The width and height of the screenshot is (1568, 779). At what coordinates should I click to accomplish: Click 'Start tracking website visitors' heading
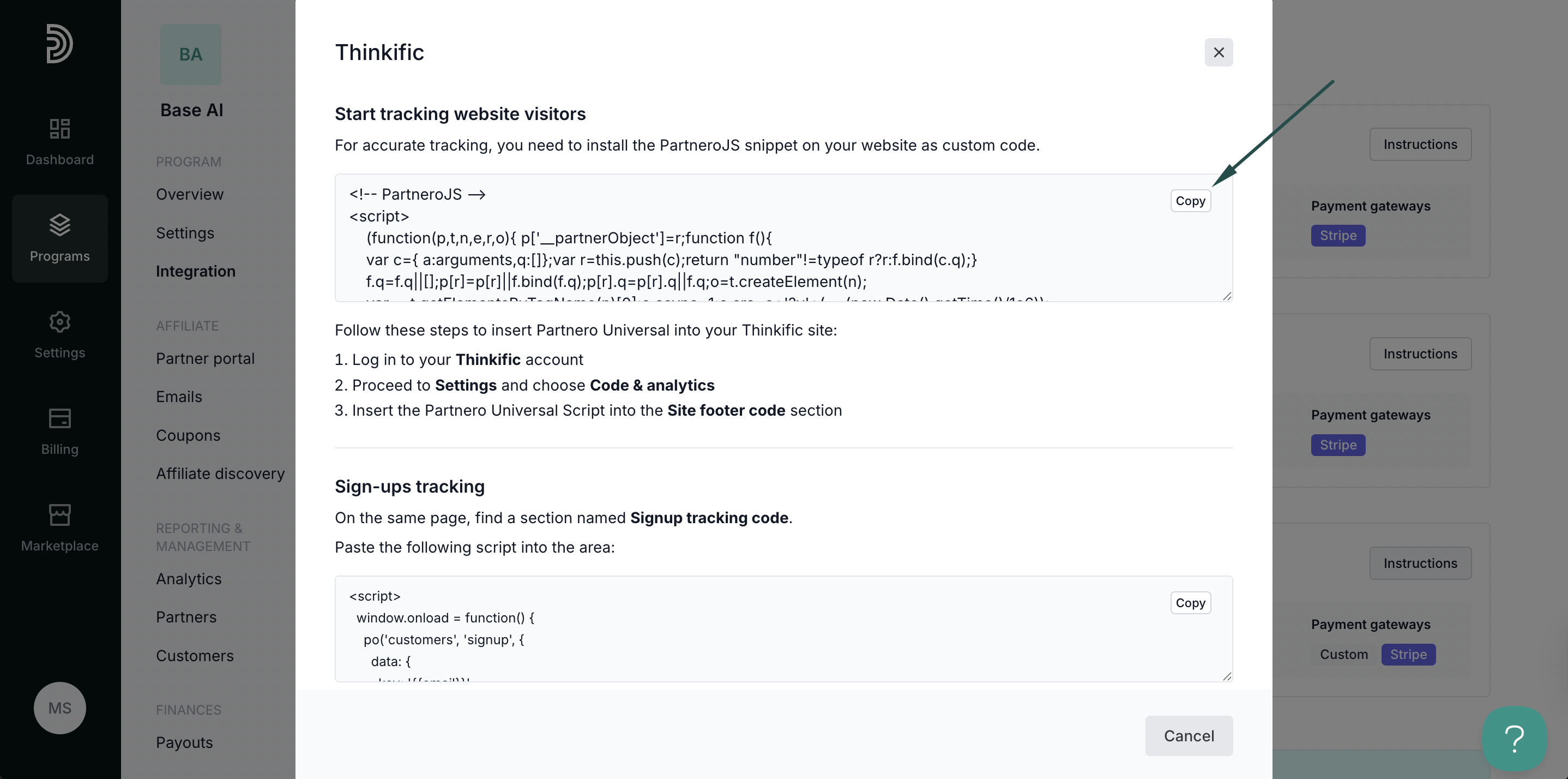[x=460, y=114]
